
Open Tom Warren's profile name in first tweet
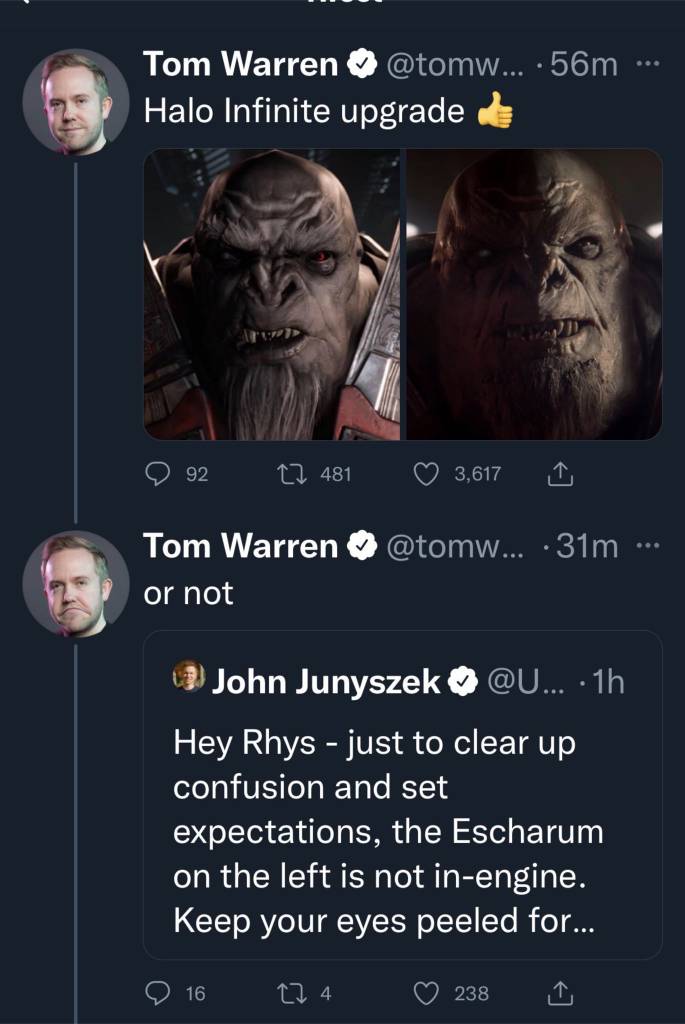tap(241, 66)
